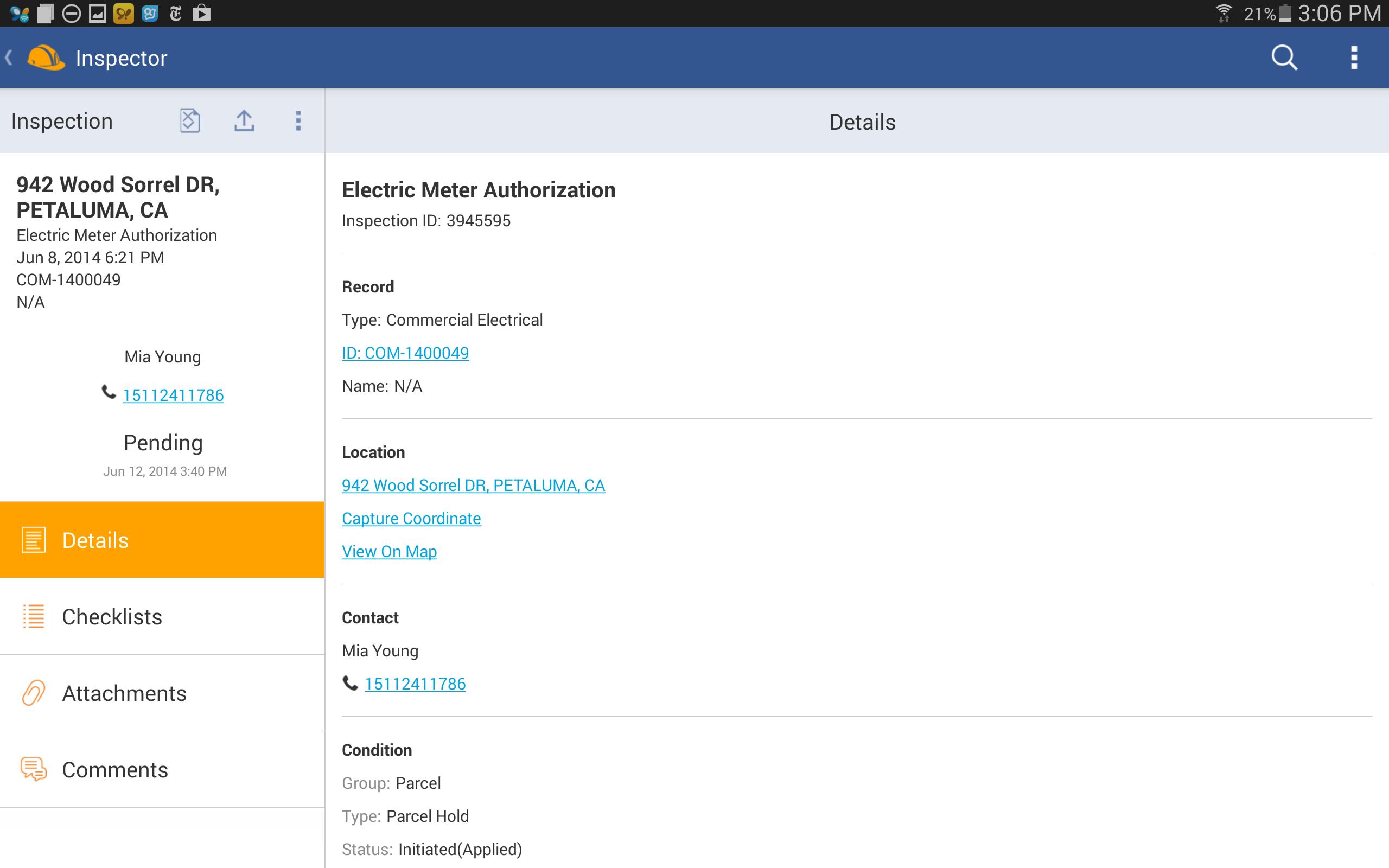Switch to the Checklists tab
Viewport: 1389px width, 868px height.
162,617
